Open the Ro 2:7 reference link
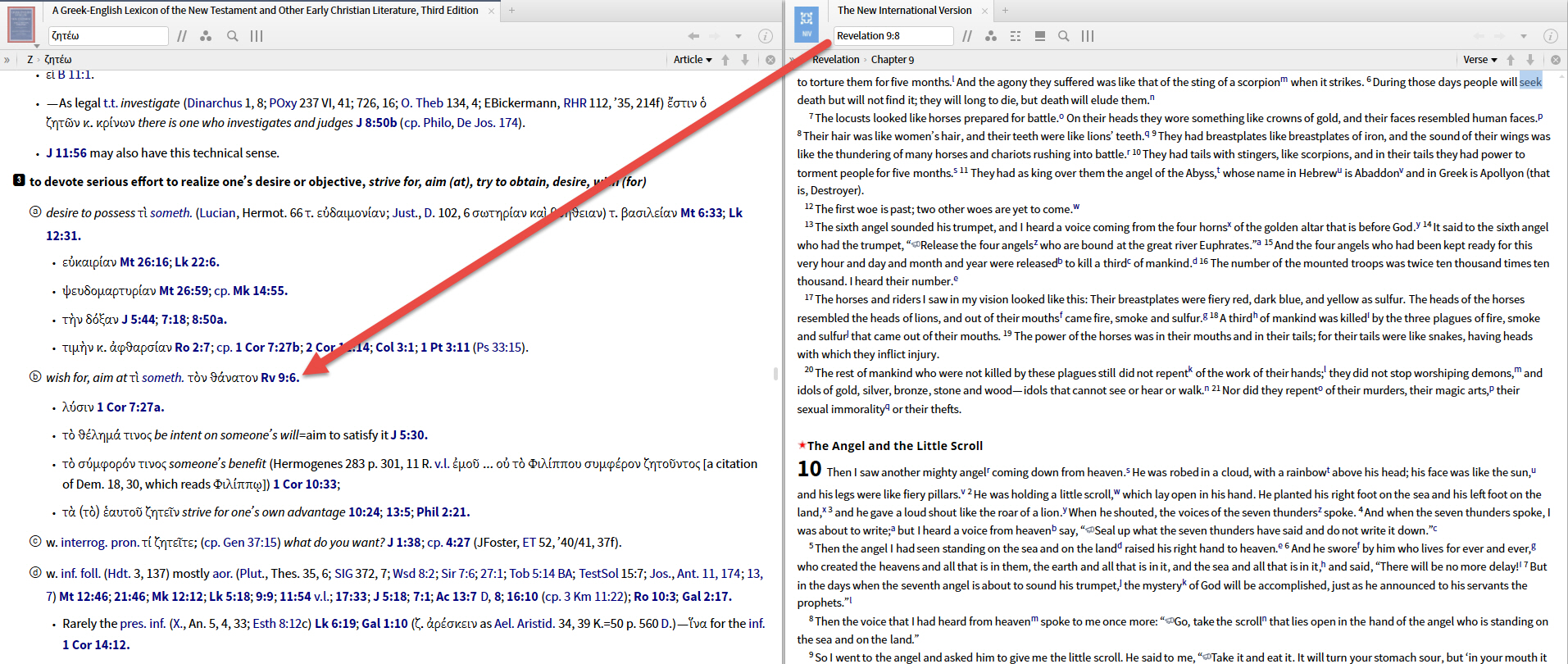Screen dimensions: 1568x664 [194, 348]
